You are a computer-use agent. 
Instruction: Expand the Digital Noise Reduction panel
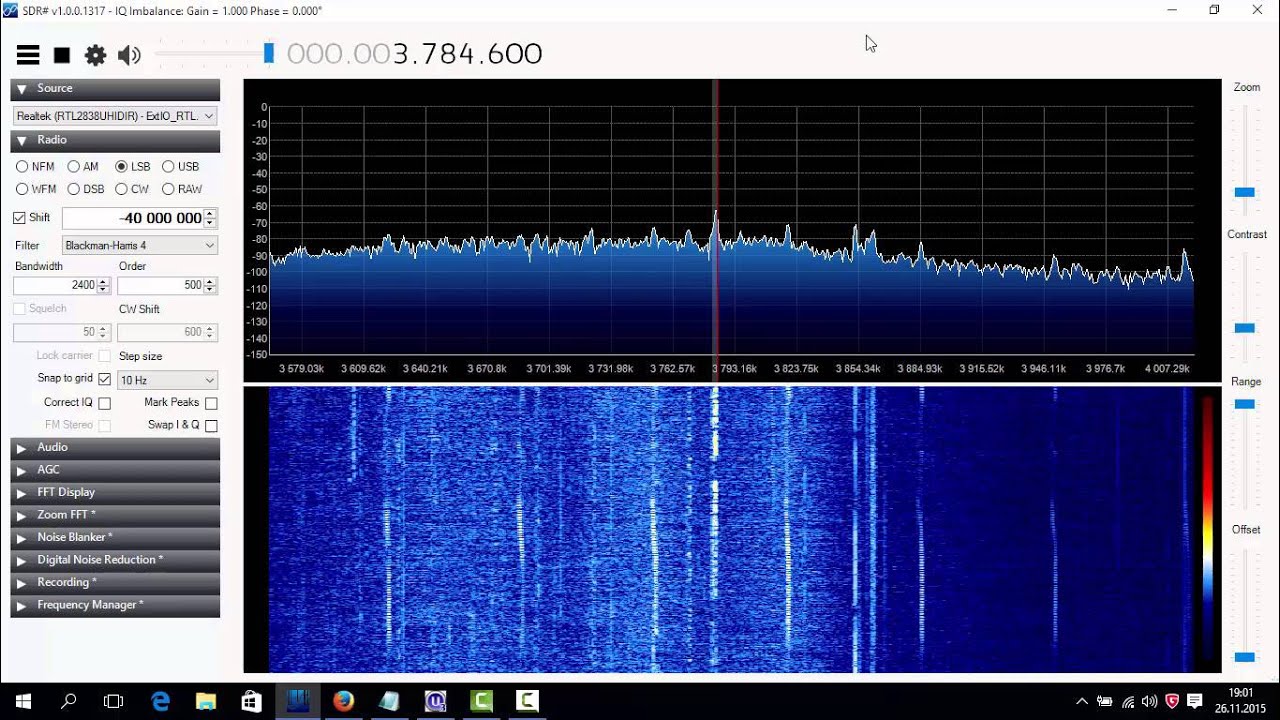(115, 560)
